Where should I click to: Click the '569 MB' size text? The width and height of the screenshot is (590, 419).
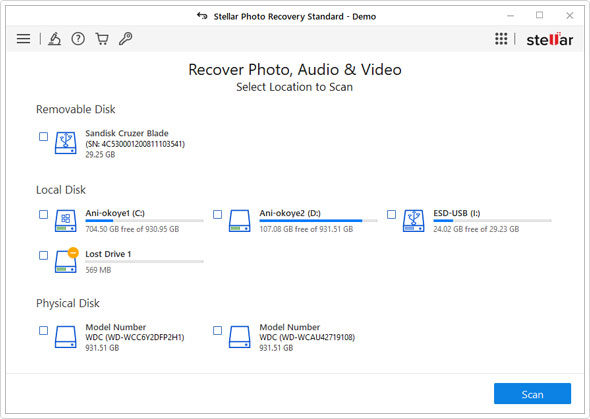point(98,270)
